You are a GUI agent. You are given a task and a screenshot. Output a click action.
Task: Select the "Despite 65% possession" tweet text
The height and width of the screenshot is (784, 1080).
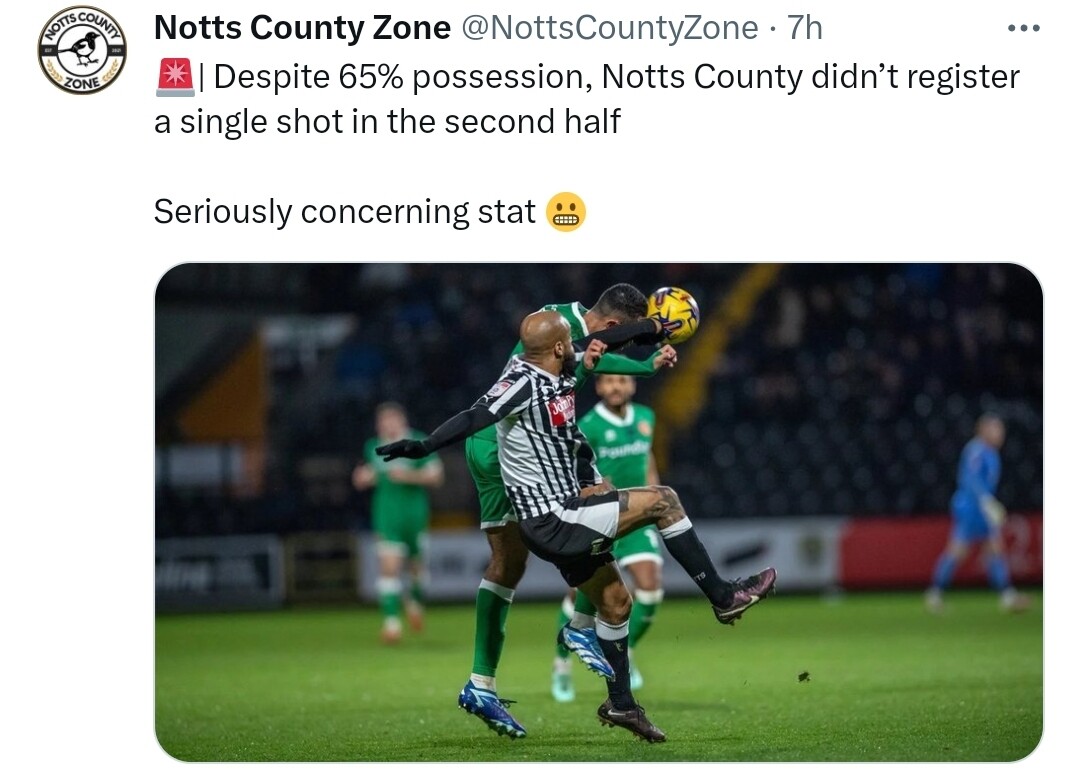(x=402, y=76)
